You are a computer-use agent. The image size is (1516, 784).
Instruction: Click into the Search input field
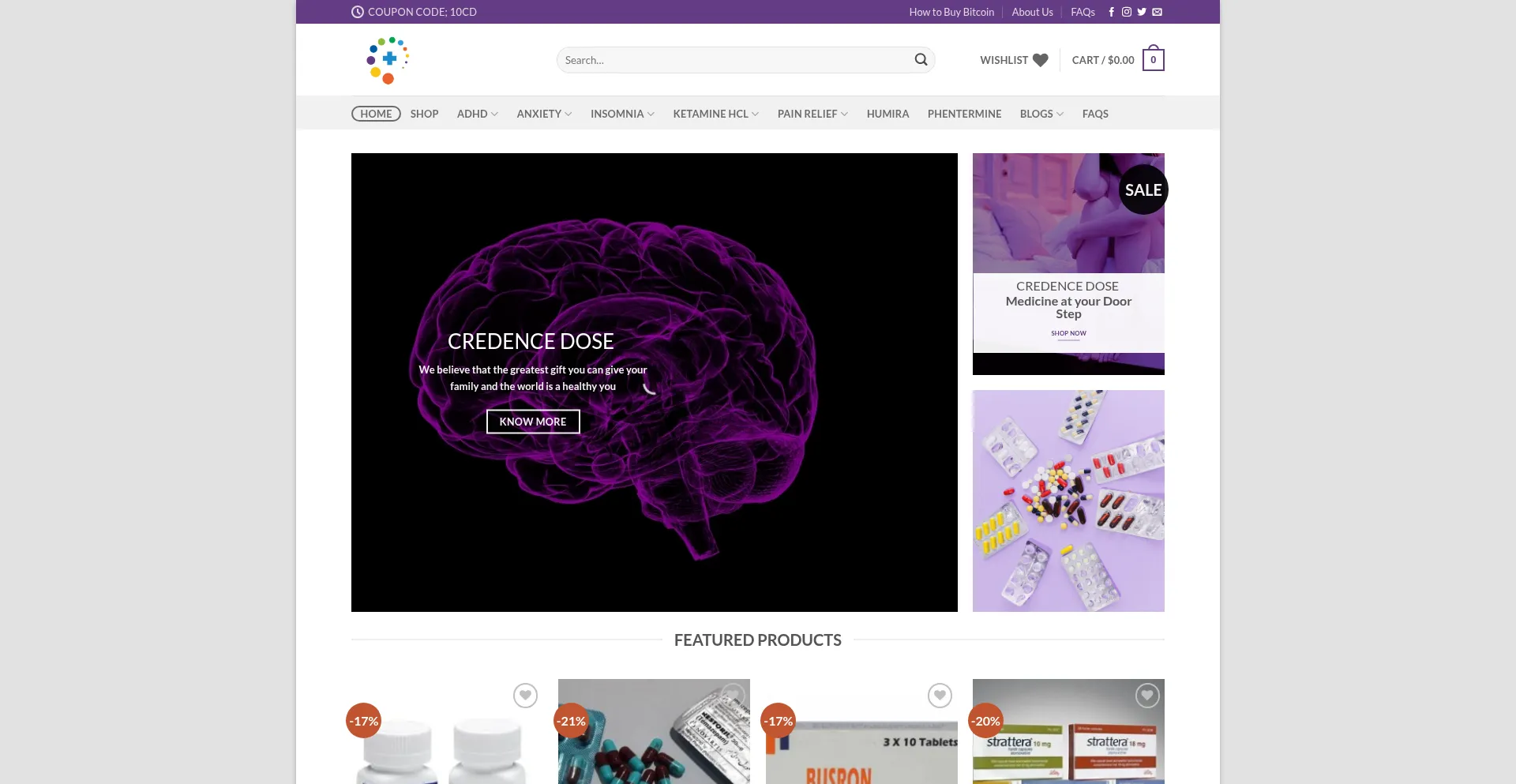point(734,60)
